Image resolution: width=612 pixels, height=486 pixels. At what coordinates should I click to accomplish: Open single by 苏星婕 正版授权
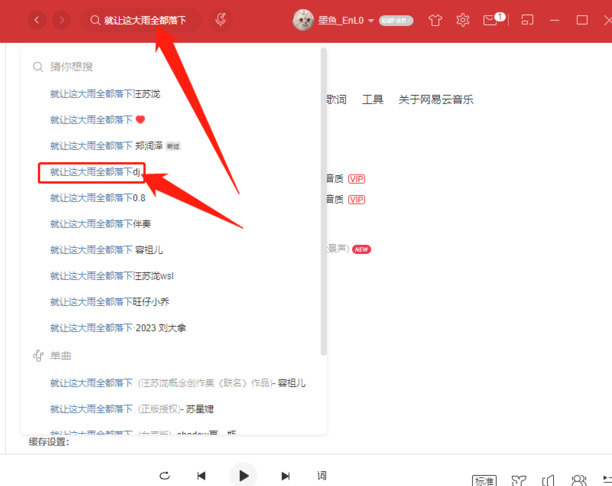pos(132,409)
